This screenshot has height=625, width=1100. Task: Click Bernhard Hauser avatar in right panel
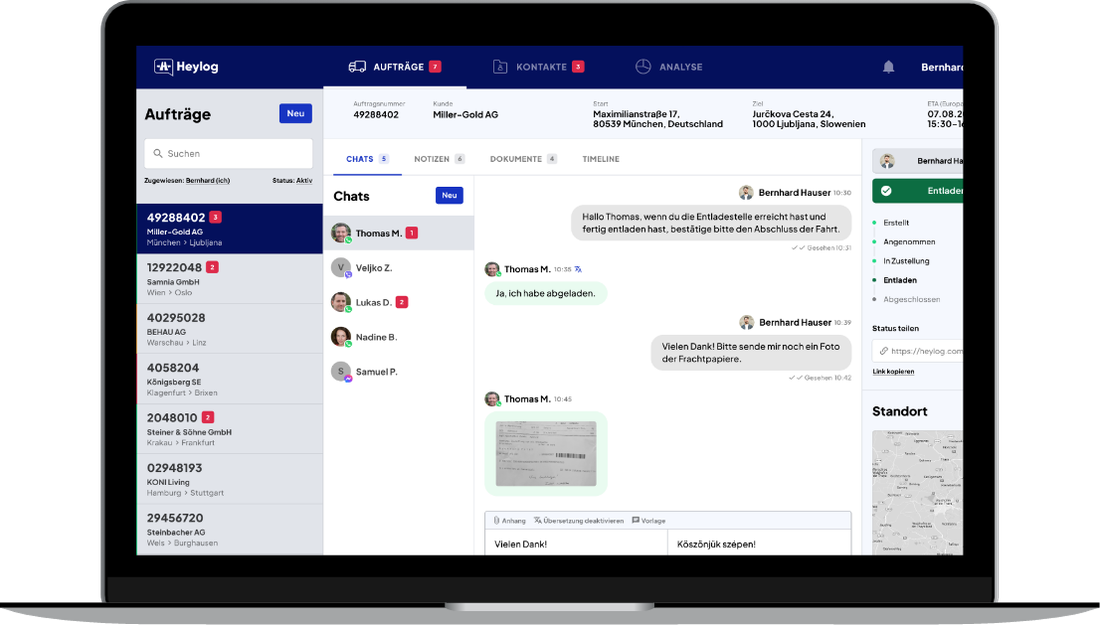(x=887, y=161)
